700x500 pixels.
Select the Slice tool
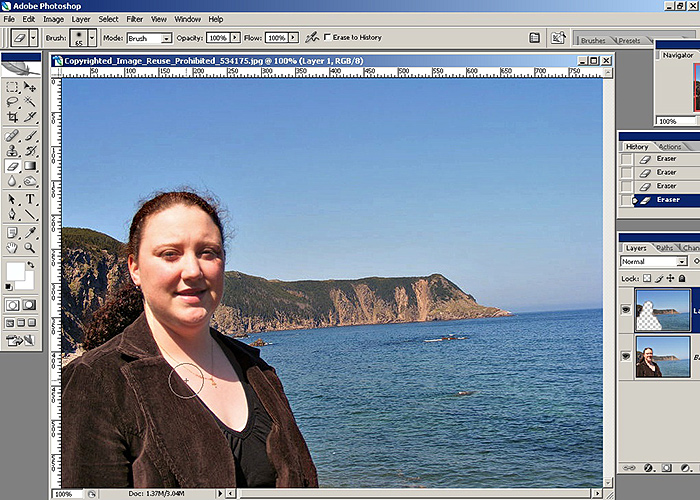tap(30, 117)
